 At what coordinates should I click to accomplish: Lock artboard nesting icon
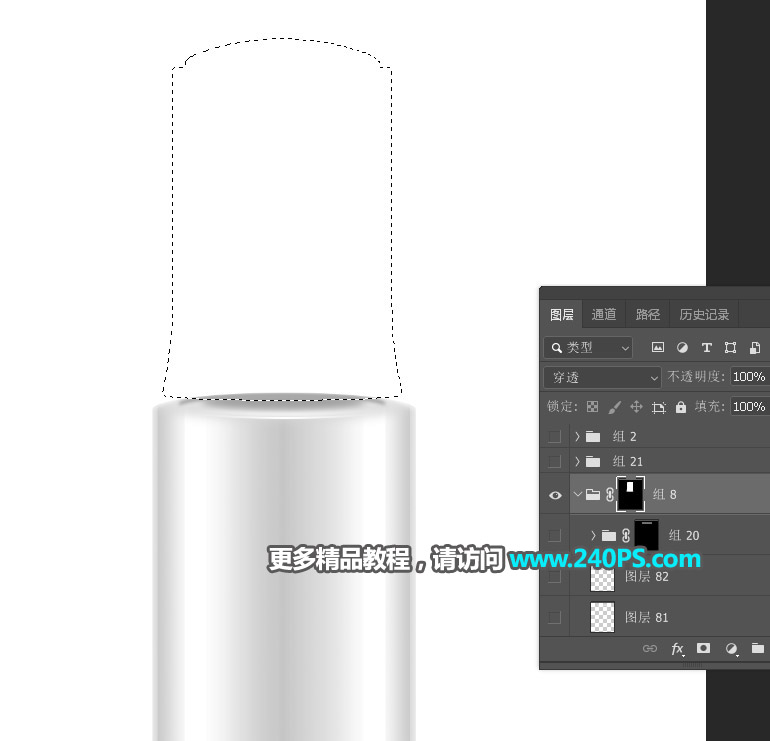659,407
